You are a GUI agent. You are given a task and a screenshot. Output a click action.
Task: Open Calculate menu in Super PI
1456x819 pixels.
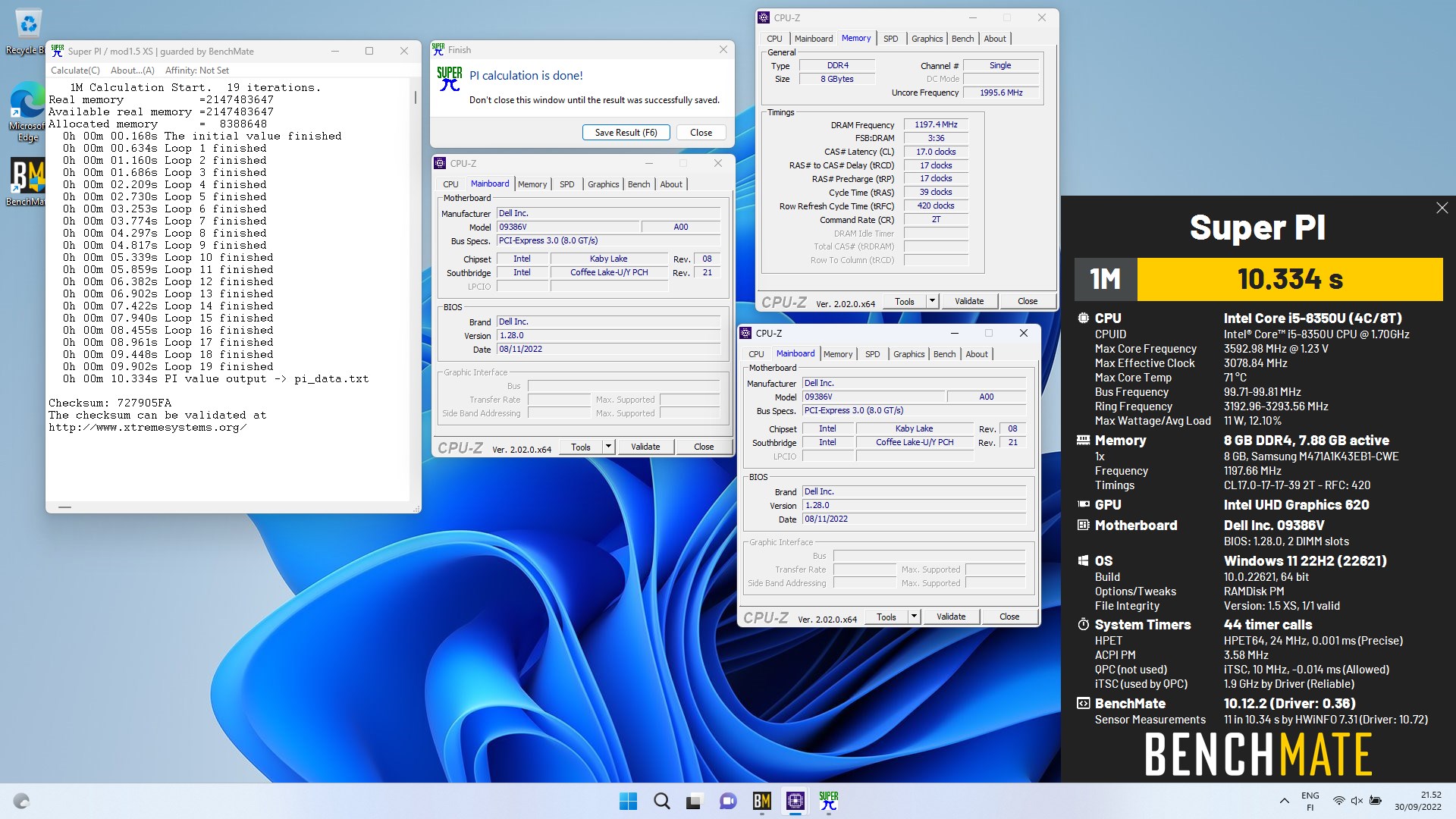click(75, 71)
